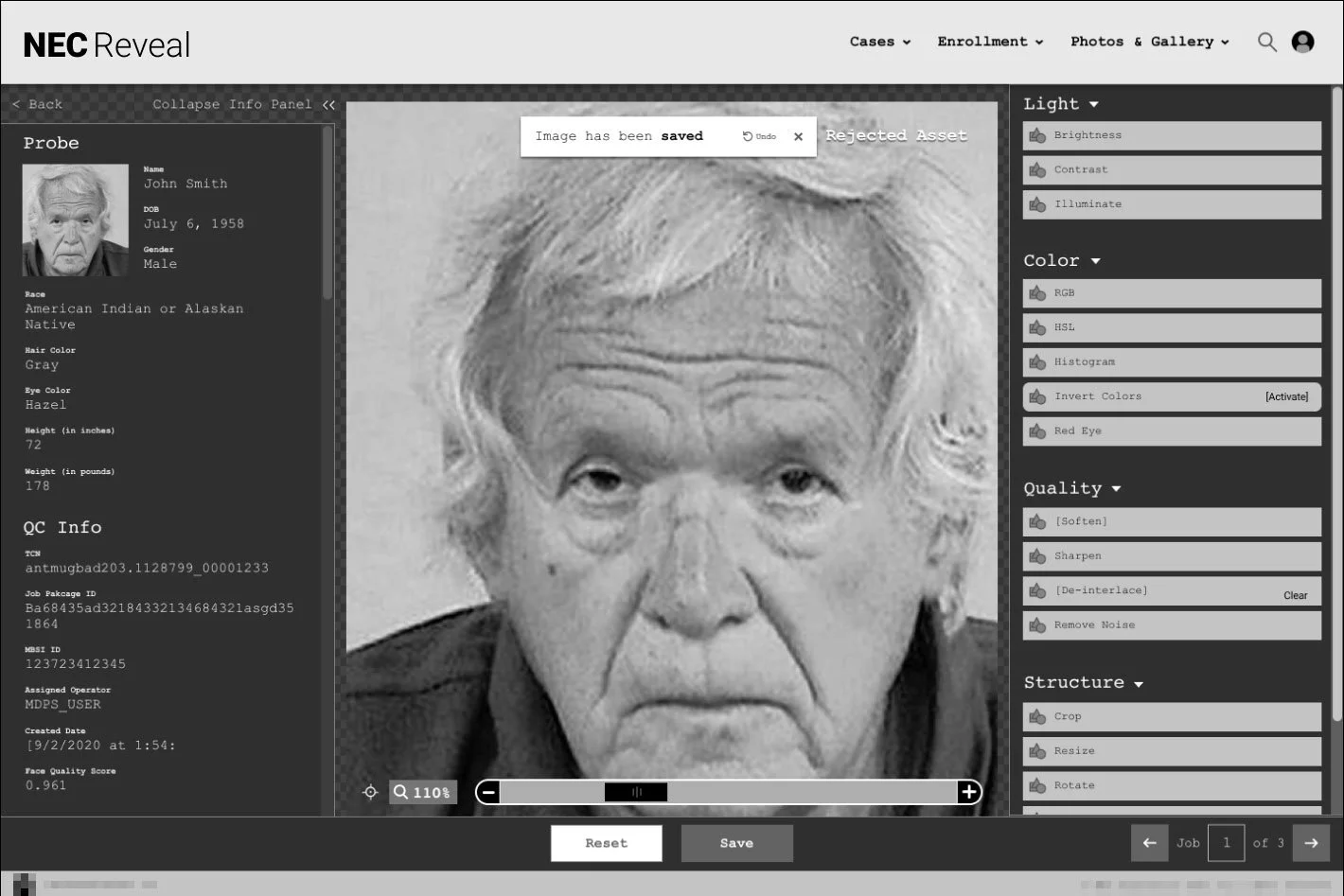Click the job number input field

(x=1226, y=843)
